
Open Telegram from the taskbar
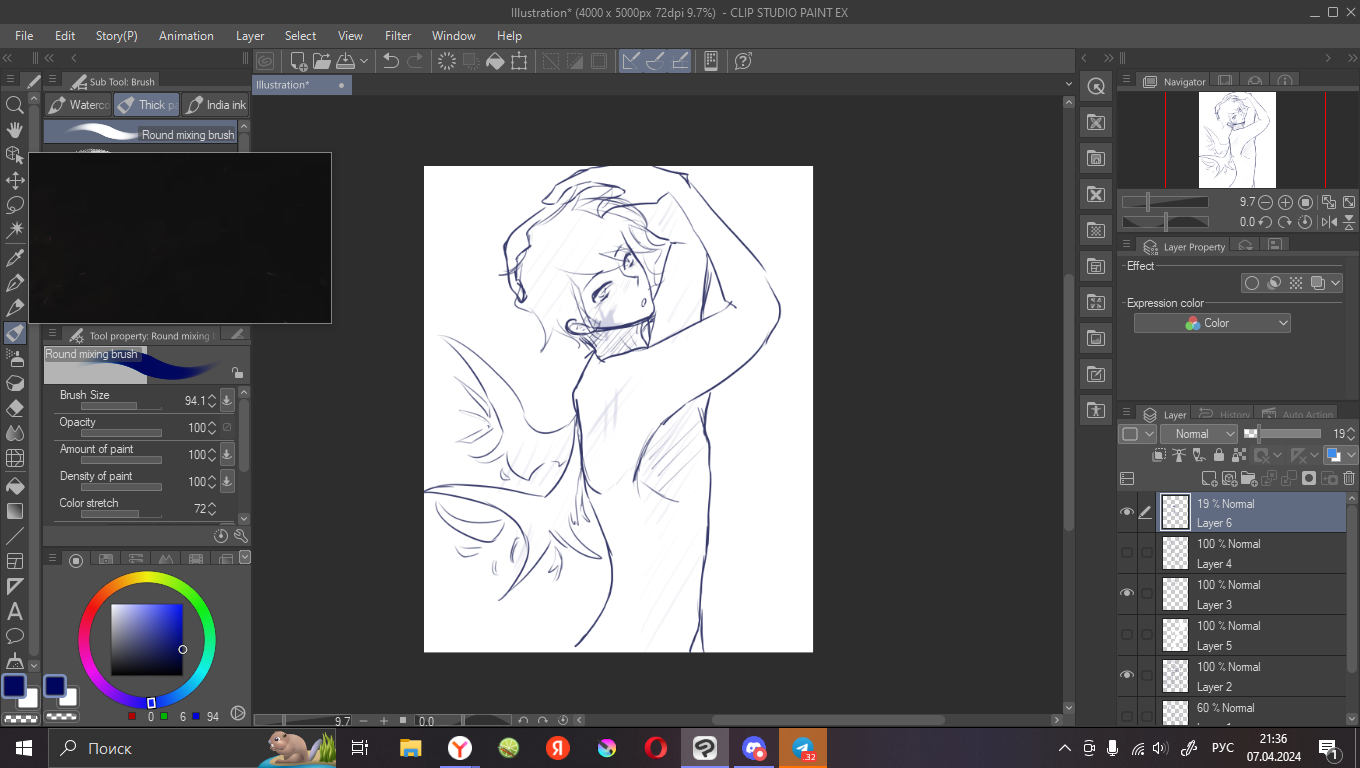pos(803,748)
